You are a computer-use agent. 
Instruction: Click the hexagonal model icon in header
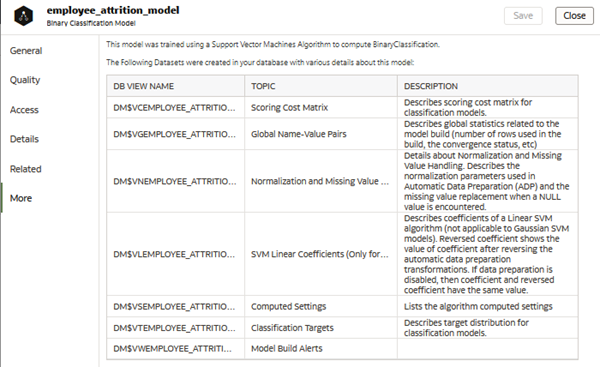[x=24, y=16]
